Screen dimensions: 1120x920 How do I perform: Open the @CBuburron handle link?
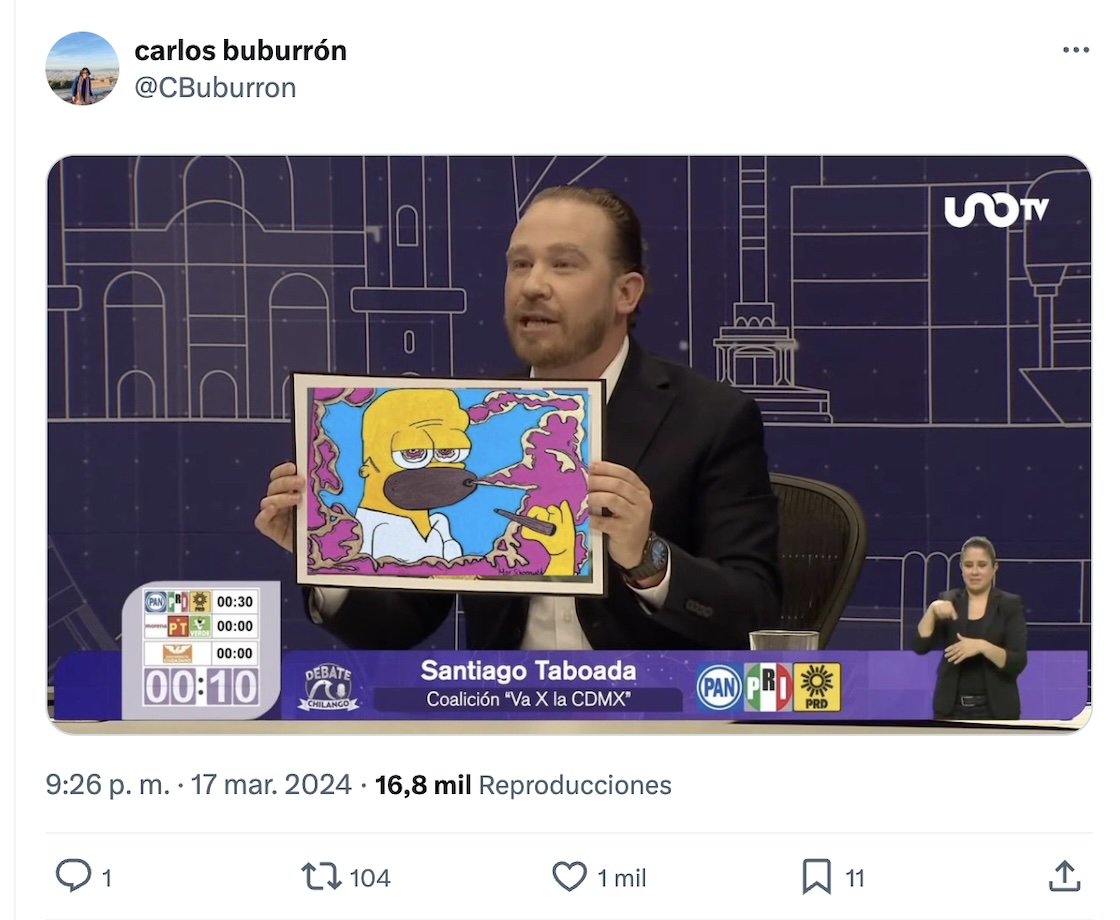click(215, 88)
